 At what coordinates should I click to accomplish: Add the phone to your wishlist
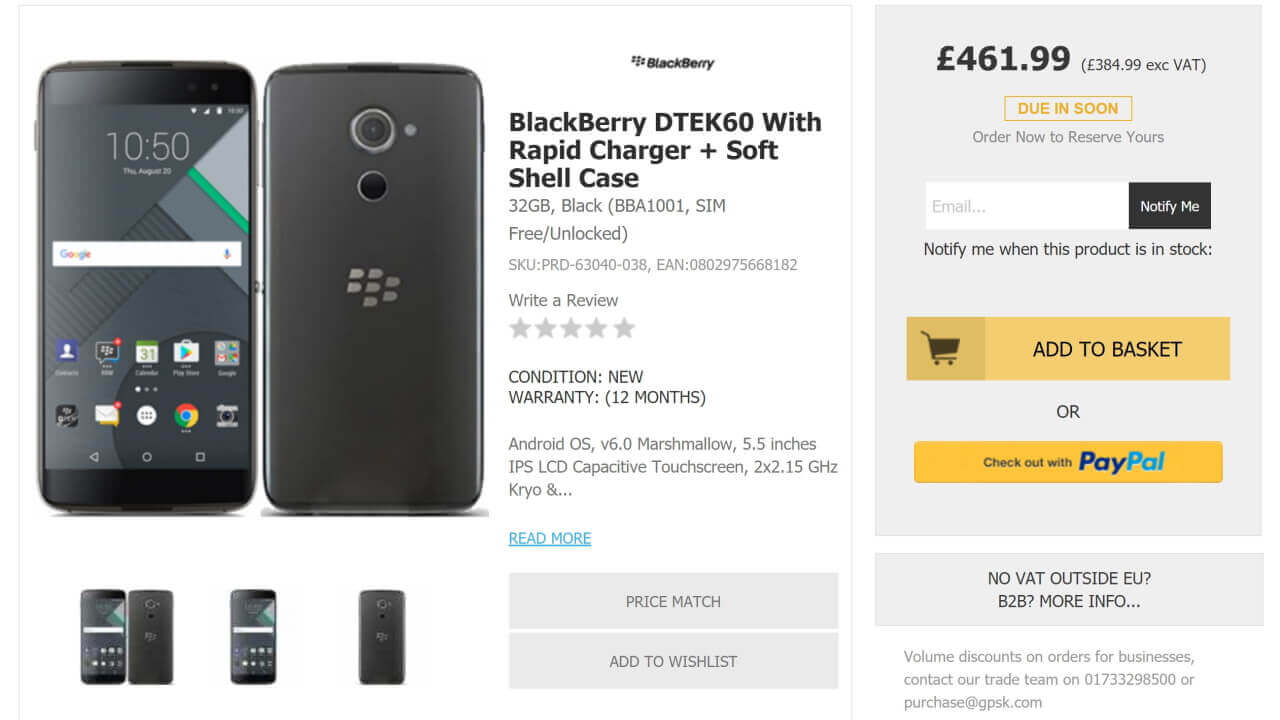pos(673,661)
